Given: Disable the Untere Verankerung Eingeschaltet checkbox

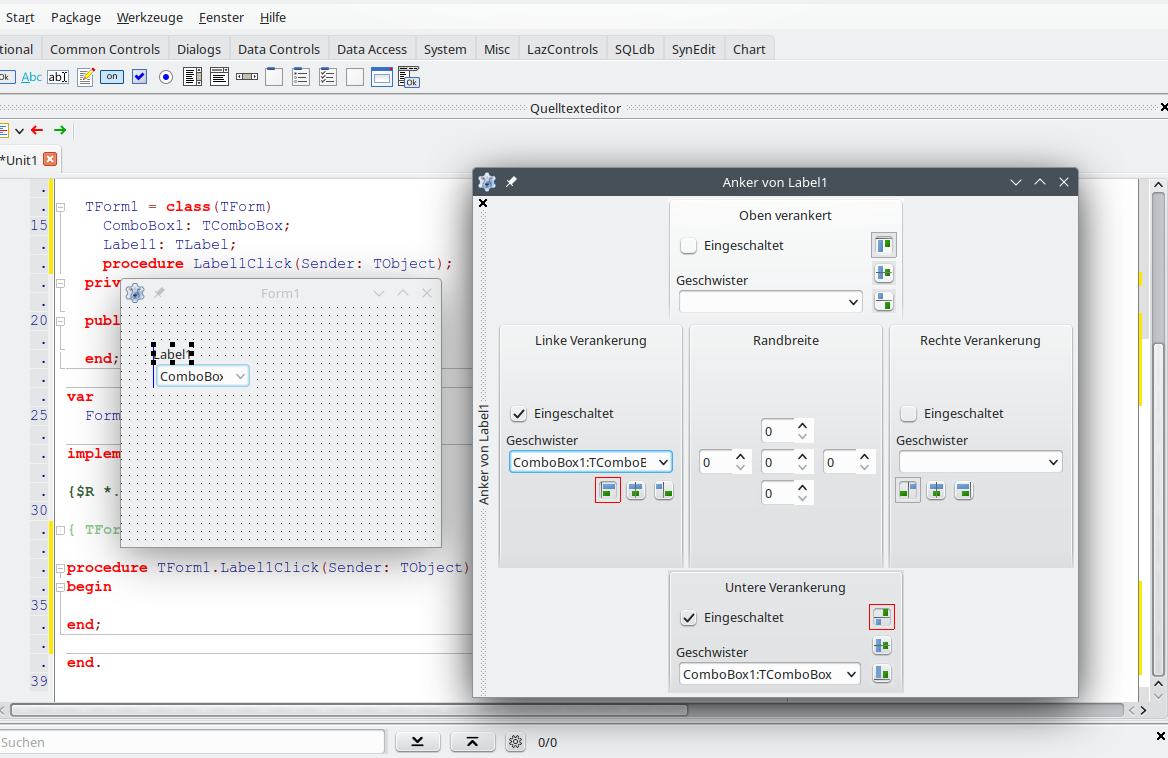Looking at the screenshot, I should coord(688,618).
